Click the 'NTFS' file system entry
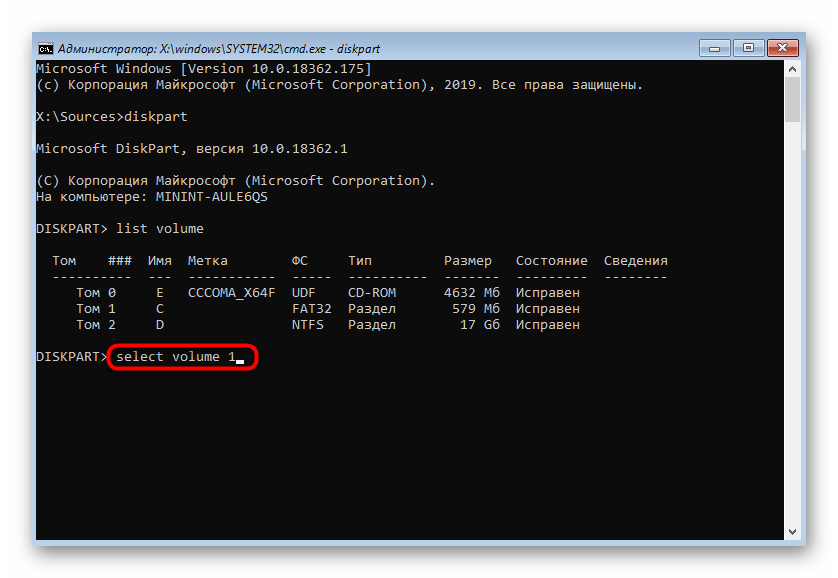The width and height of the screenshot is (838, 578). click(x=307, y=325)
